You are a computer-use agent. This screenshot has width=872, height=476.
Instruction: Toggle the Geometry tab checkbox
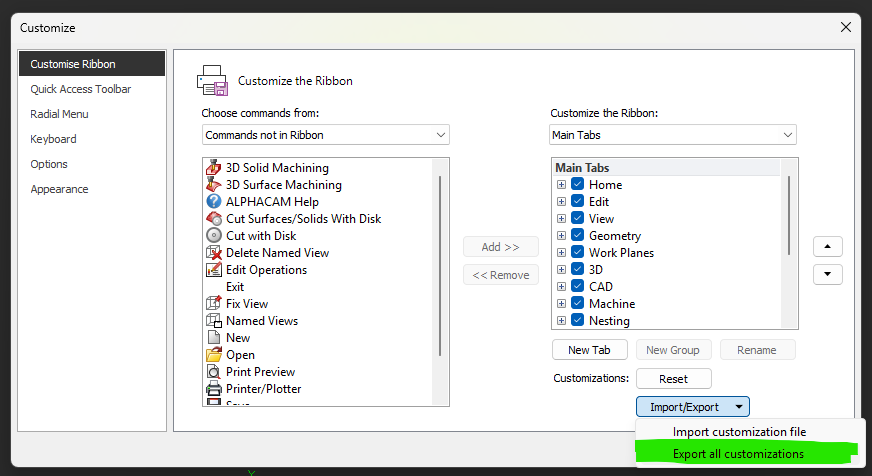pos(578,236)
